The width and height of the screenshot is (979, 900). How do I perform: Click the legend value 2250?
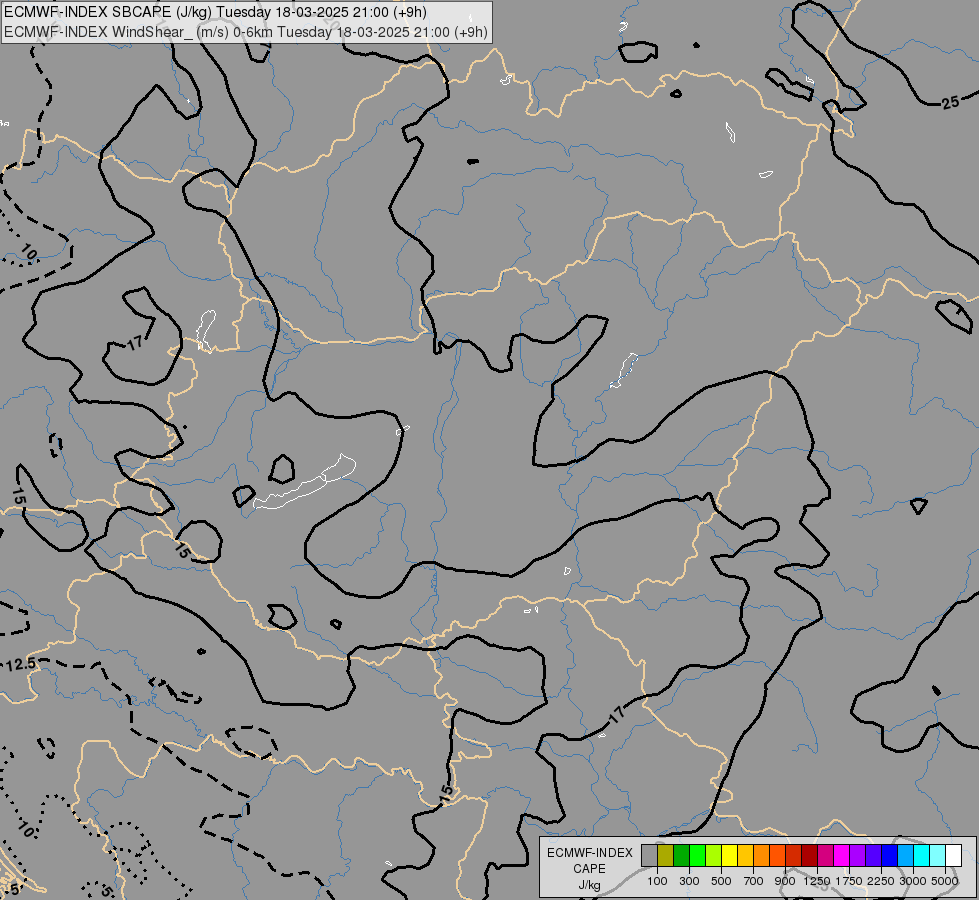881,881
